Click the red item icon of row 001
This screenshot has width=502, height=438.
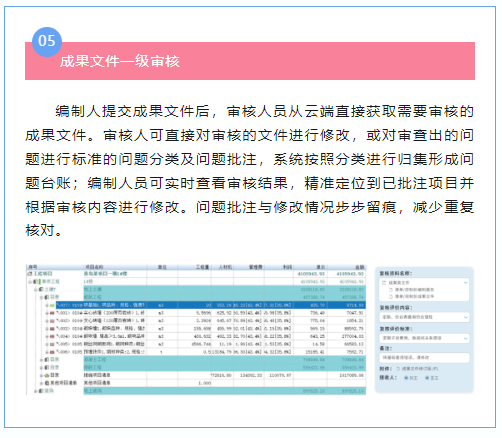[52, 313]
